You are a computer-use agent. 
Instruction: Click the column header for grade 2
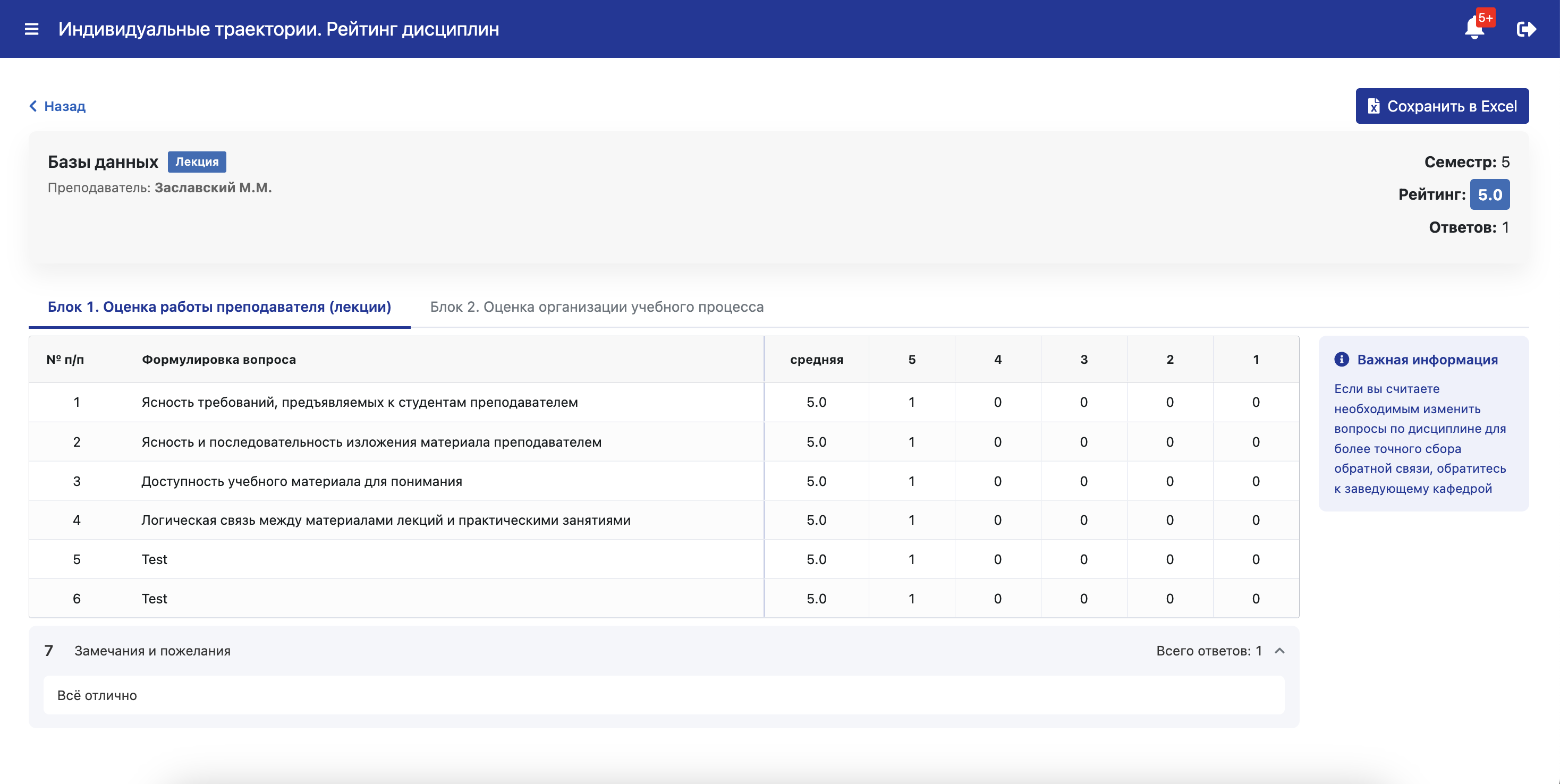(x=1169, y=360)
